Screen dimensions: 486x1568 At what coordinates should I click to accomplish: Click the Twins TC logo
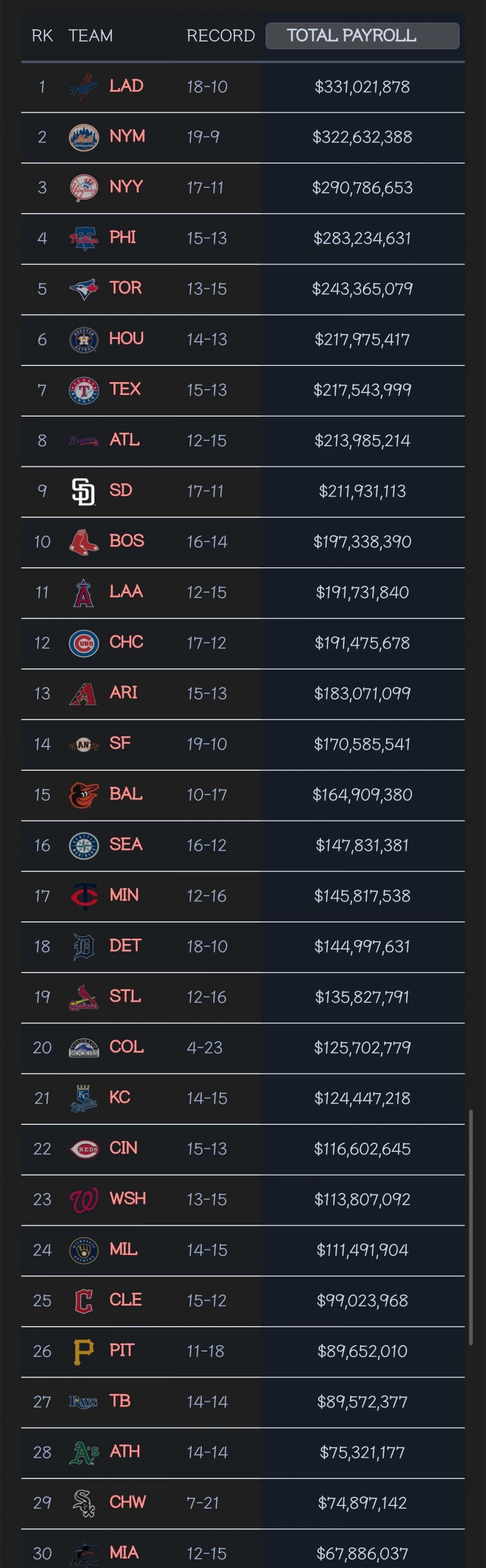pos(84,895)
